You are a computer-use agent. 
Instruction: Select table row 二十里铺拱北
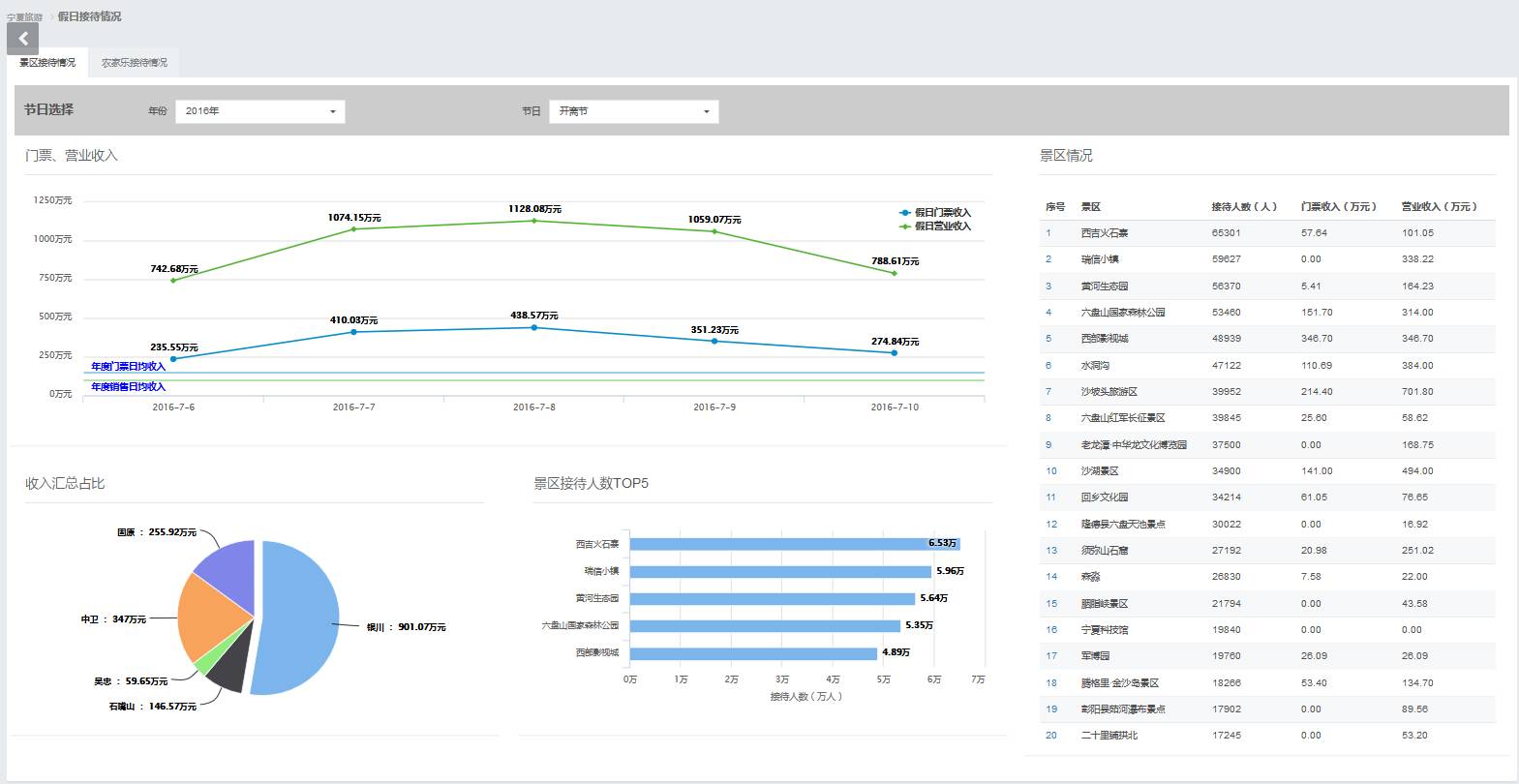[1265, 736]
